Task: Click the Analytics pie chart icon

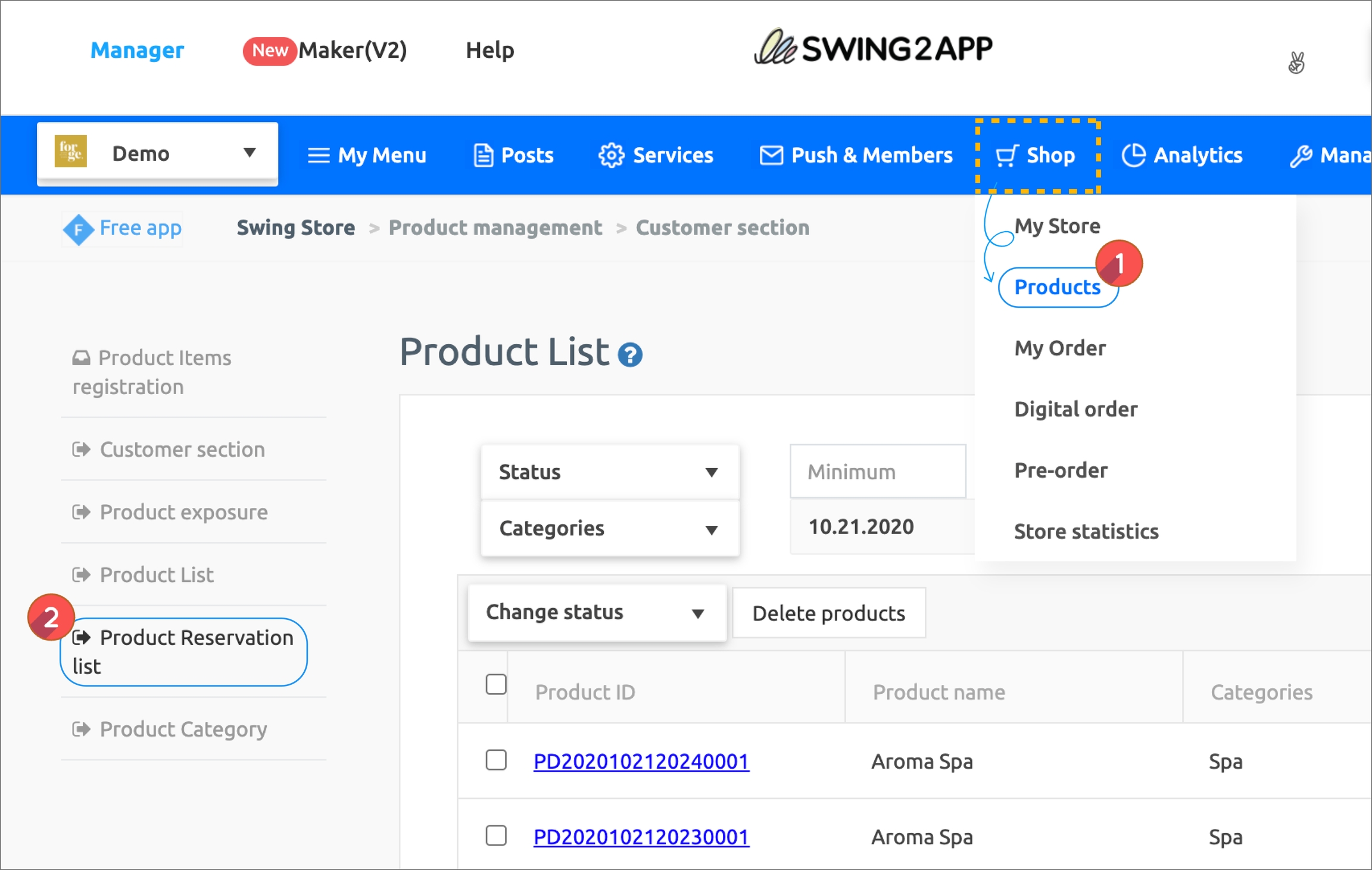Action: [x=1133, y=155]
